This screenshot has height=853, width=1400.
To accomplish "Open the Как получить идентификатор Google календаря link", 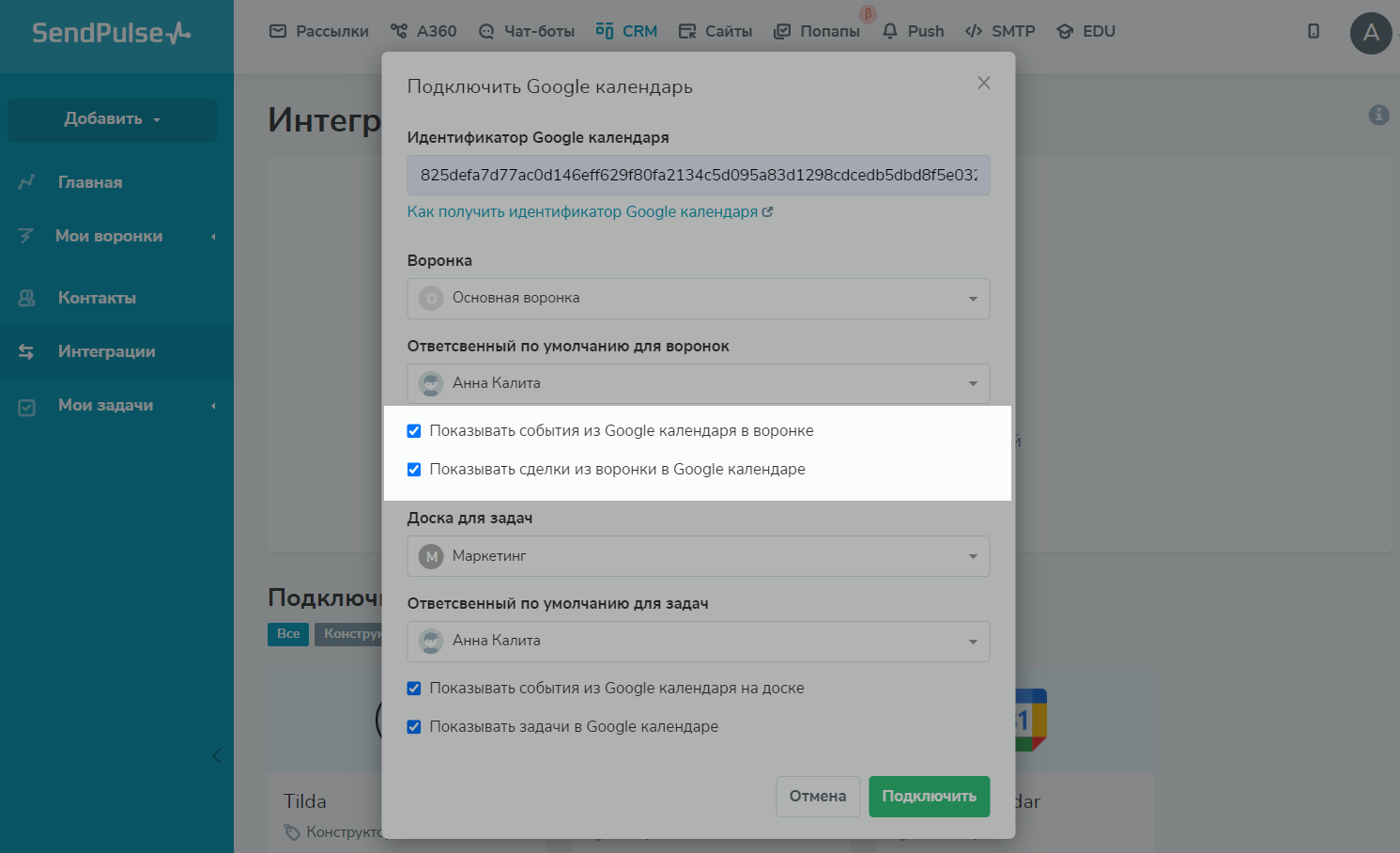I will point(590,211).
